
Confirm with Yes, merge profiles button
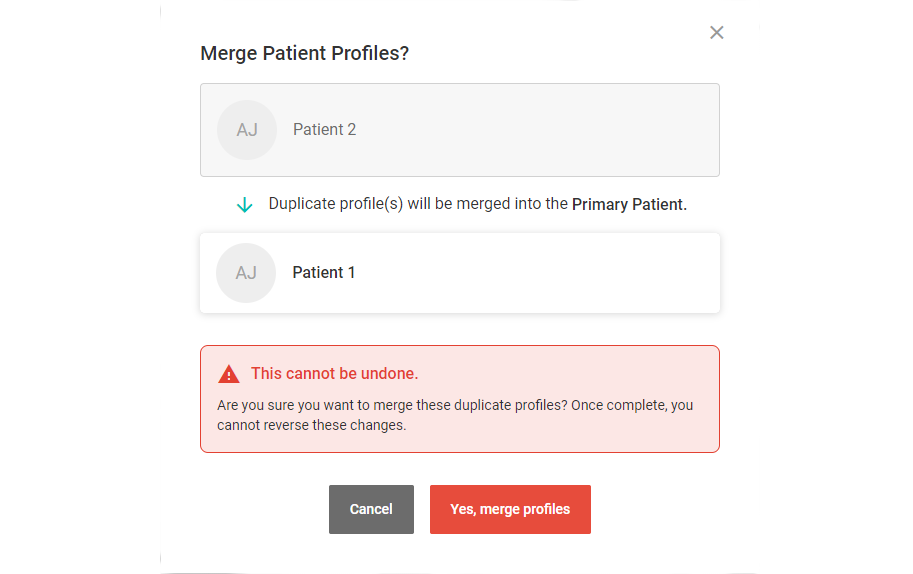coord(510,509)
